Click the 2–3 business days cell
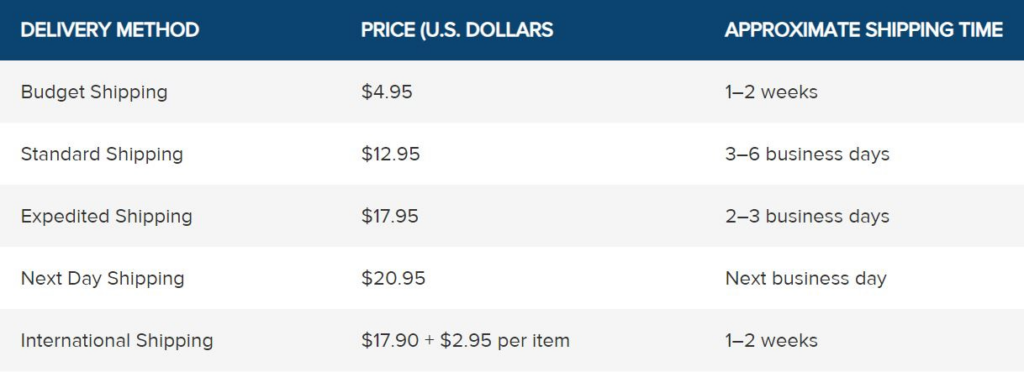 pyautogui.click(x=807, y=217)
